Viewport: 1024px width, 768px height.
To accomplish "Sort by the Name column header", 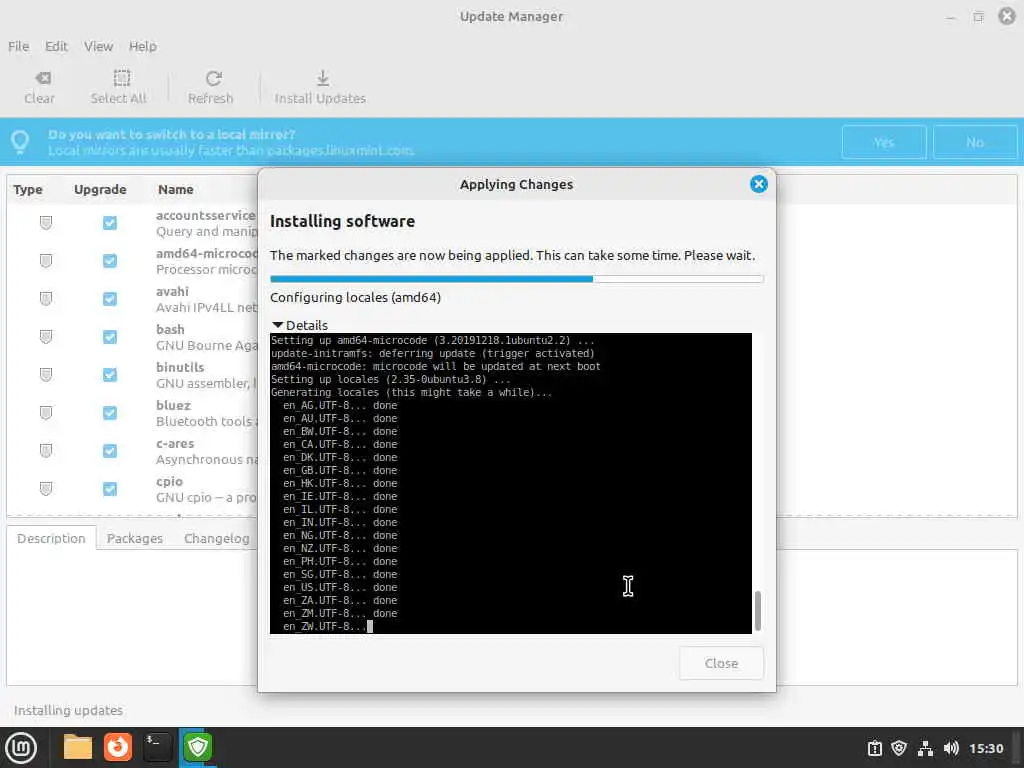I will point(176,189).
